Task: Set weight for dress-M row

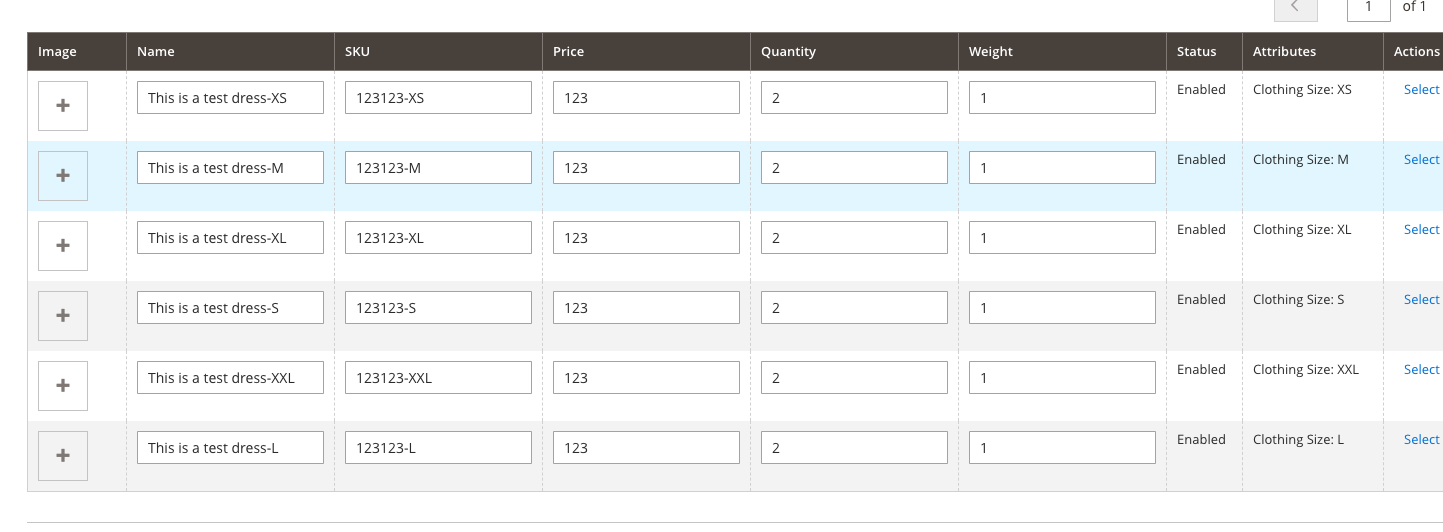Action: 1062,168
